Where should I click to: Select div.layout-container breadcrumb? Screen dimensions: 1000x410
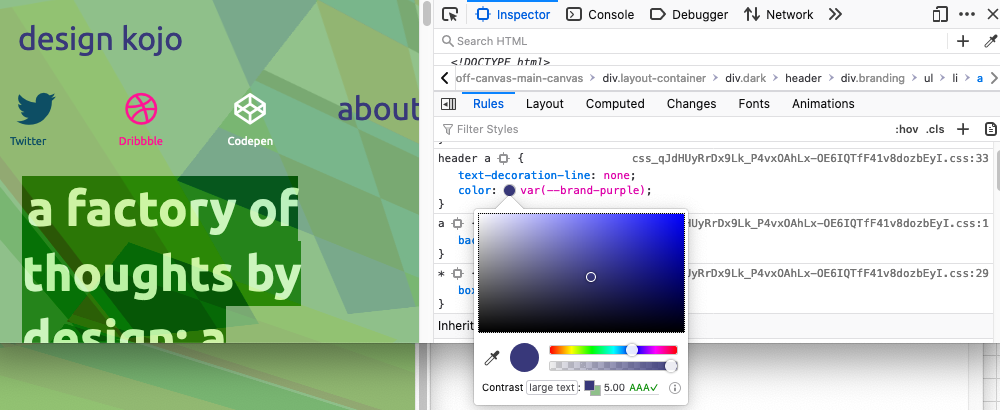point(654,78)
